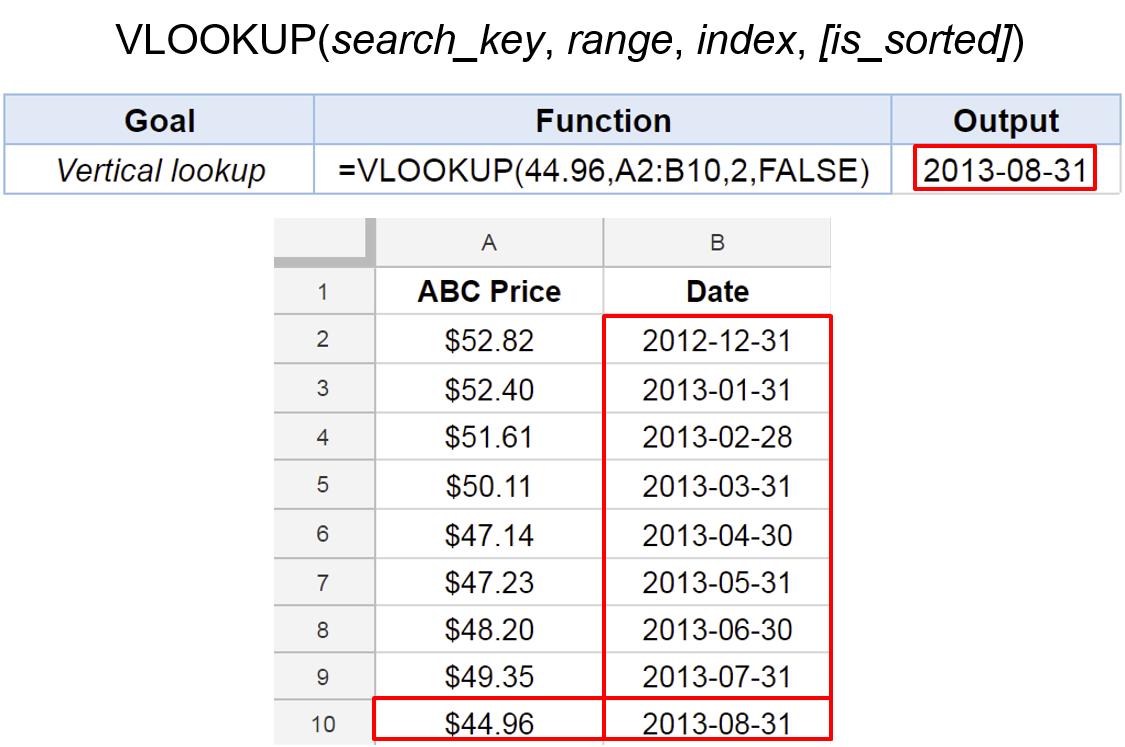The height and width of the screenshot is (747, 1125).
Task: Select column A header
Action: coord(489,243)
